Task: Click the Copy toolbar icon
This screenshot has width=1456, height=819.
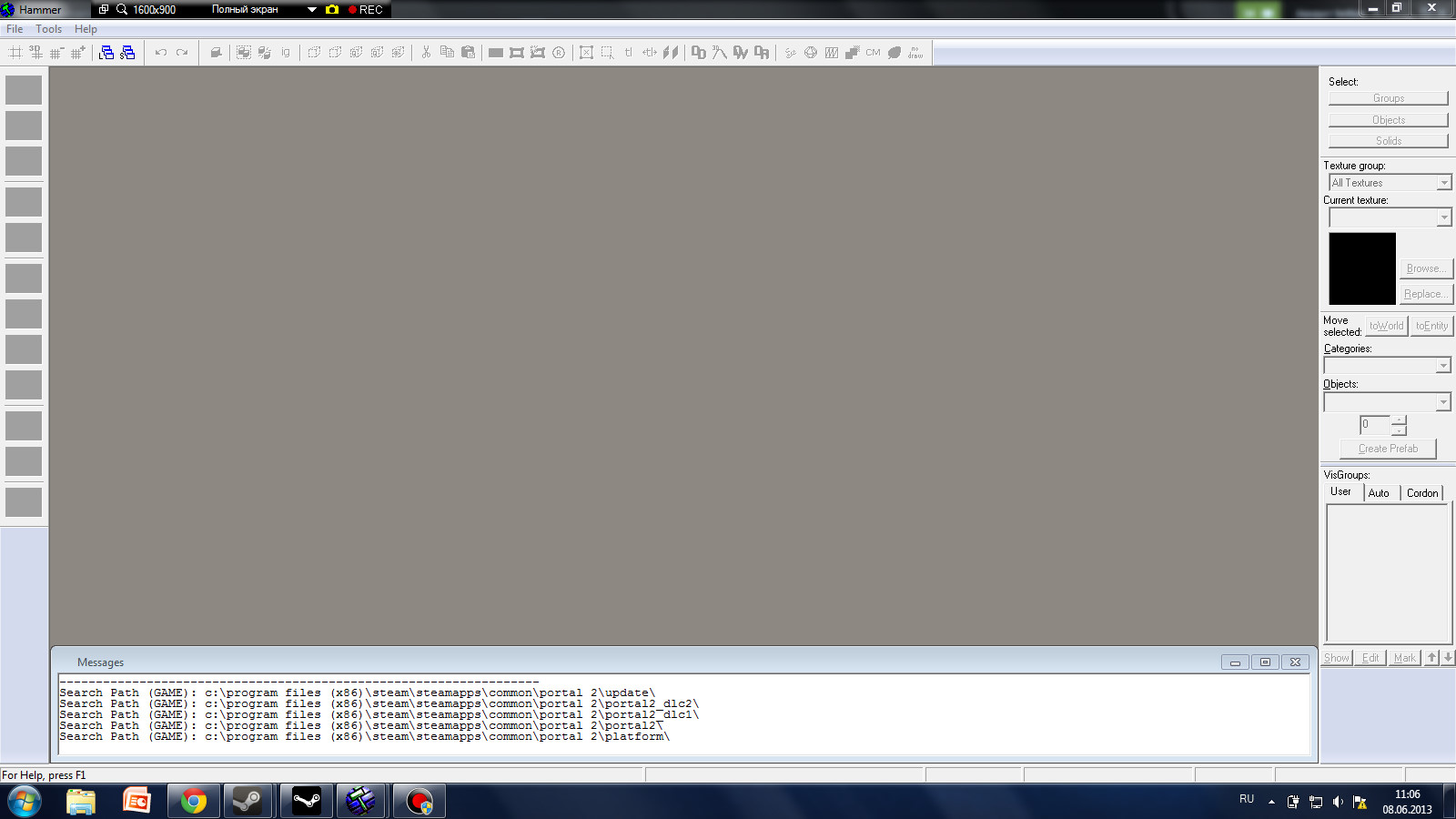Action: click(447, 53)
